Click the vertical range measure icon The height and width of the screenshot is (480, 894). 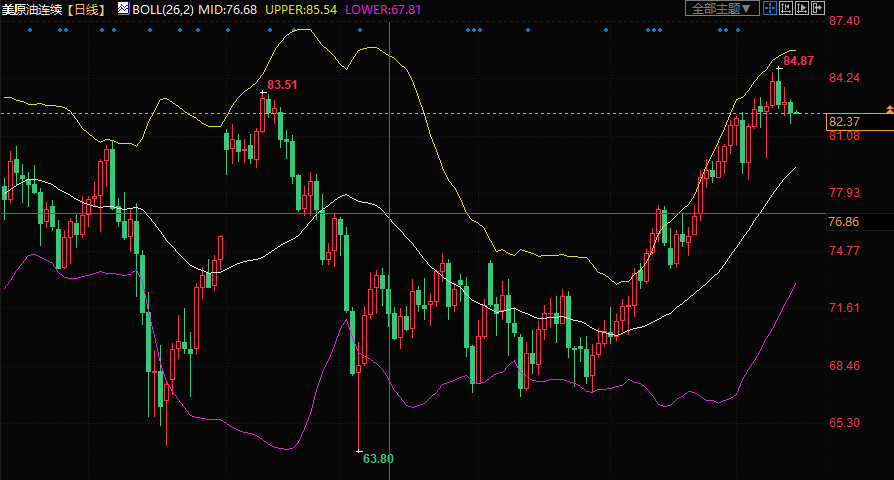point(786,8)
